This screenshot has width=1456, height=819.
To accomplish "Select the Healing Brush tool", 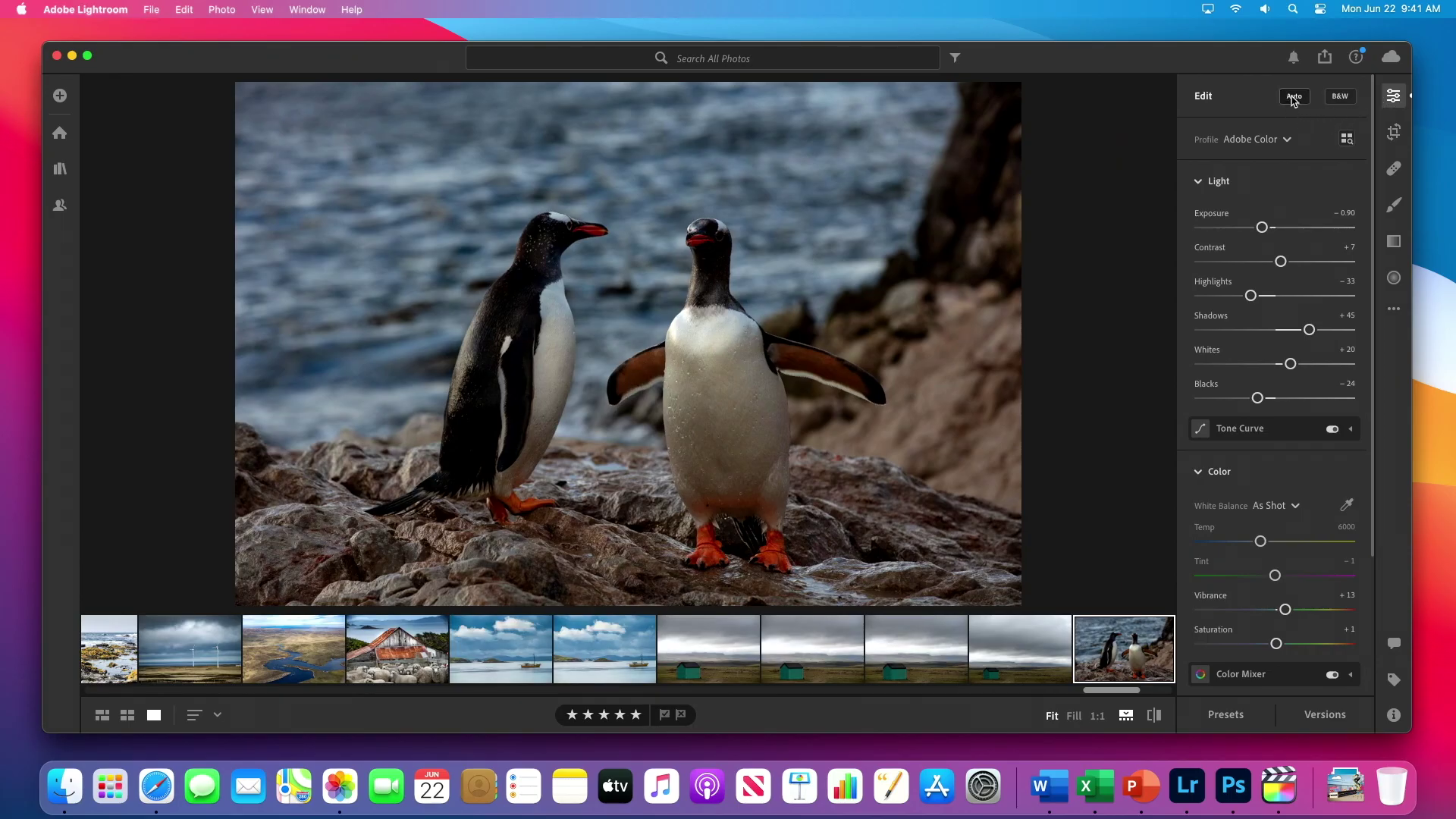I will click(1394, 168).
